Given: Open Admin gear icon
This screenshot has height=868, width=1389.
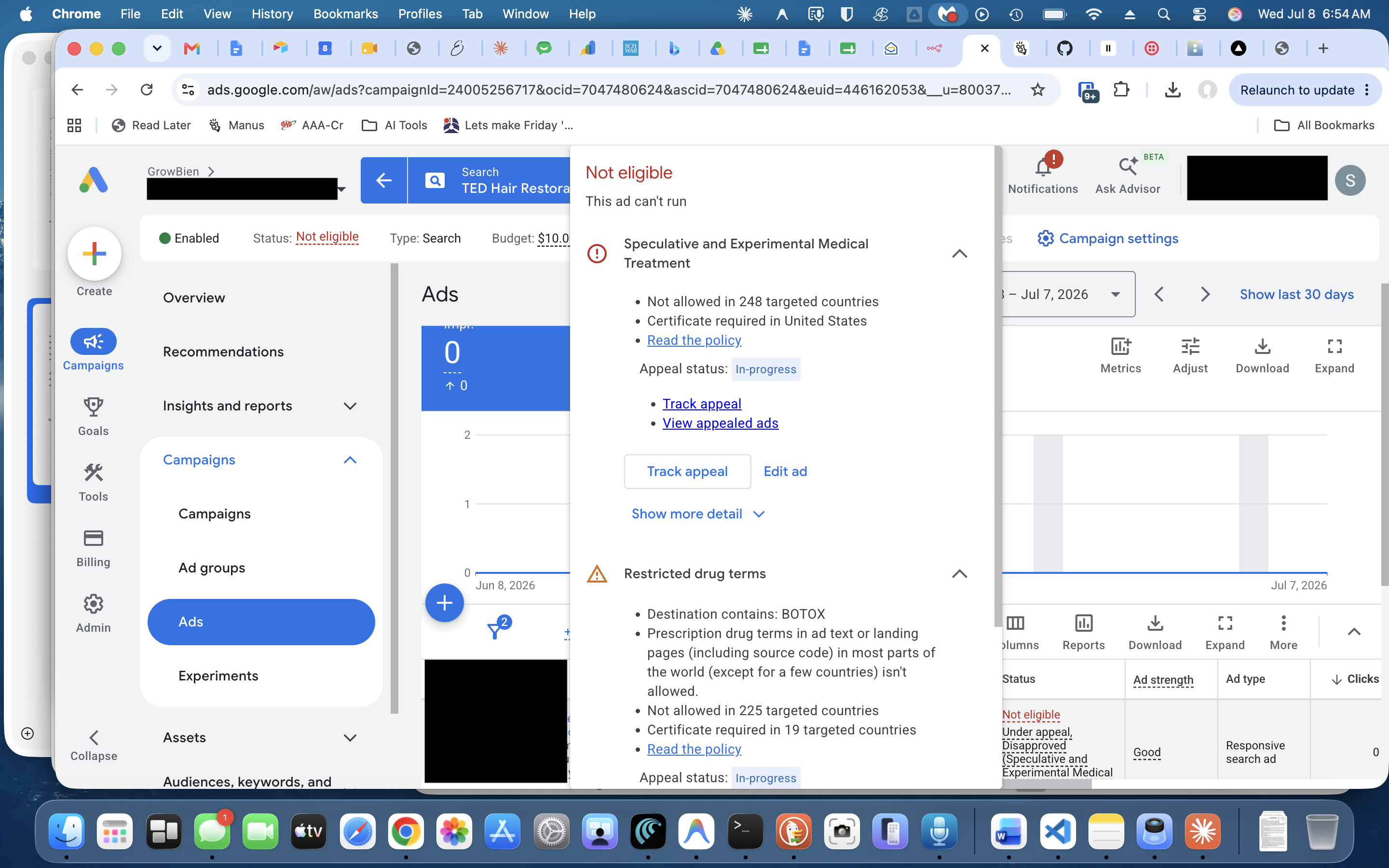Looking at the screenshot, I should point(93,604).
